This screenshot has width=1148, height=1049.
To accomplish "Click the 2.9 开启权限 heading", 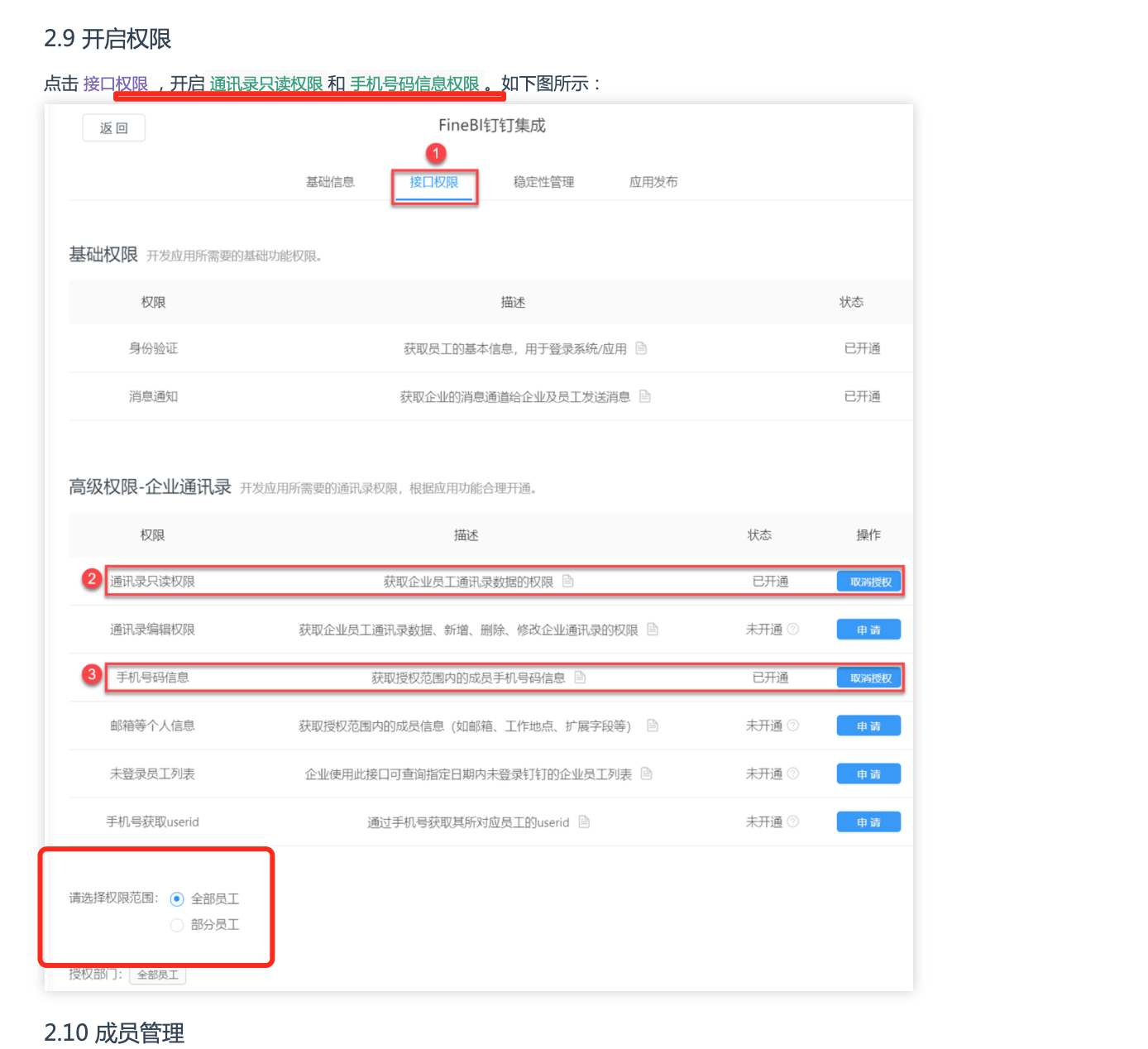I will pos(108,38).
